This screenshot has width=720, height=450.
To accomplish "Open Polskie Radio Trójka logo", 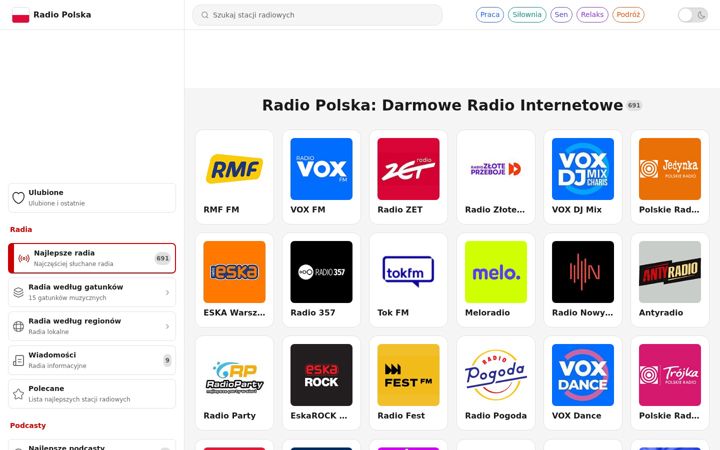I will 670,375.
